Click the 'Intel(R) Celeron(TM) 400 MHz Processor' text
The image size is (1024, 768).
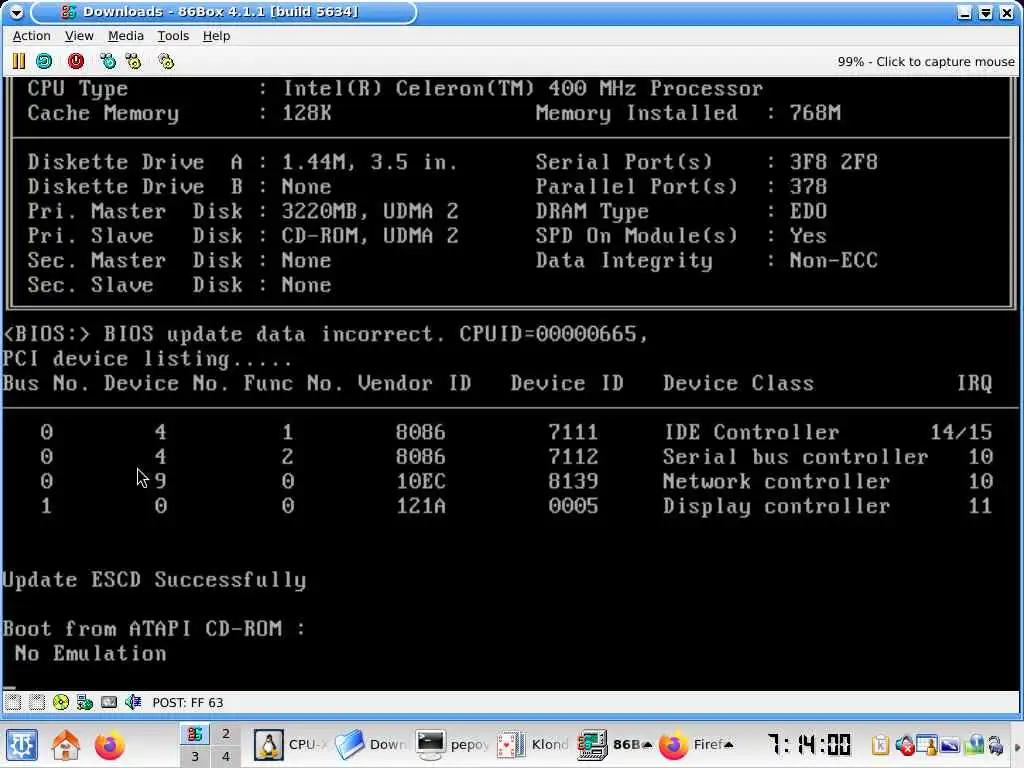[522, 88]
